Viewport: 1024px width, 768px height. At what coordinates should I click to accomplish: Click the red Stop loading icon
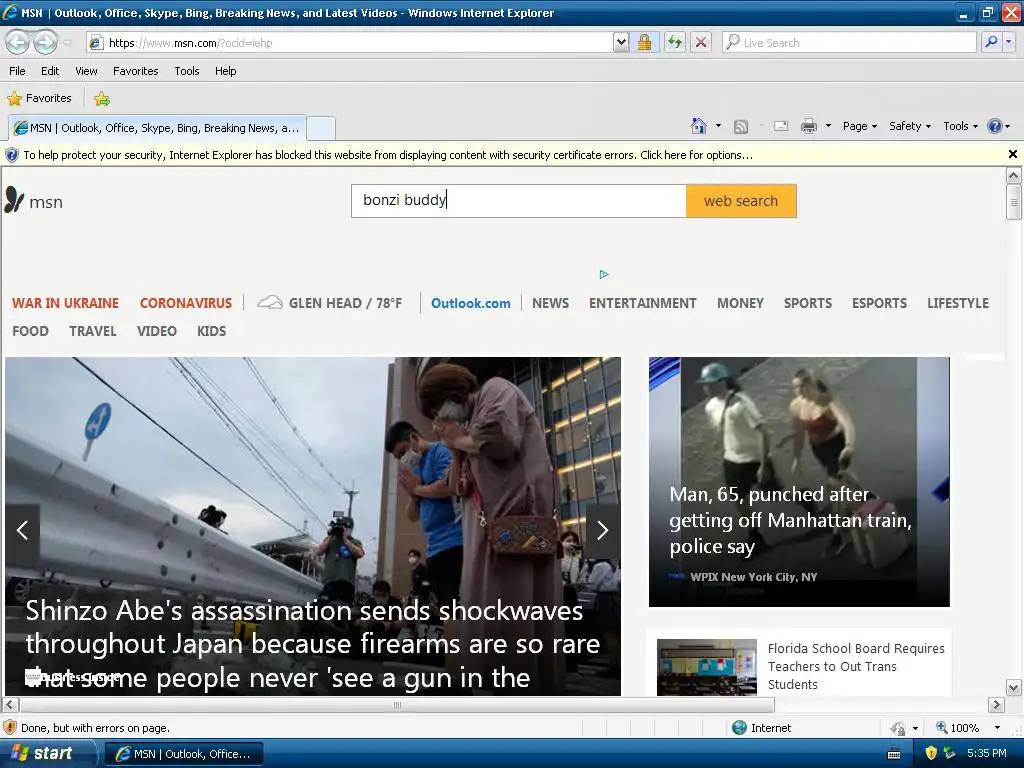tap(701, 43)
